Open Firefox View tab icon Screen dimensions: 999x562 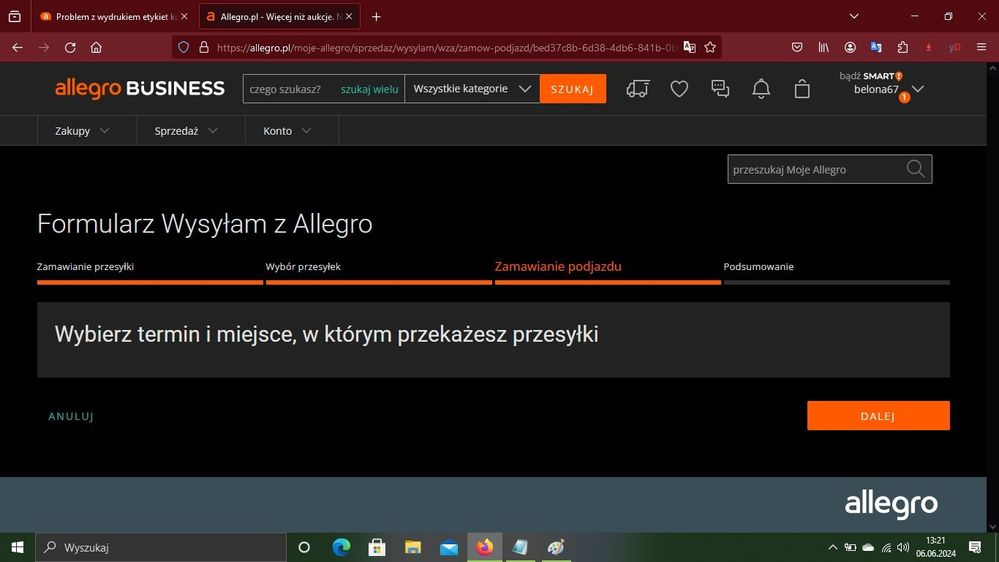pos(15,17)
